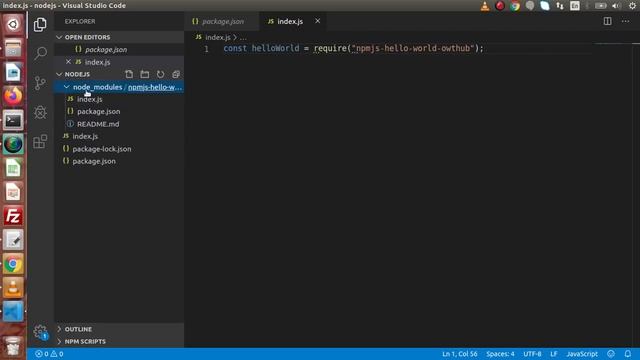Launch Firefox from the Ubuntu dock

(x=13, y=96)
